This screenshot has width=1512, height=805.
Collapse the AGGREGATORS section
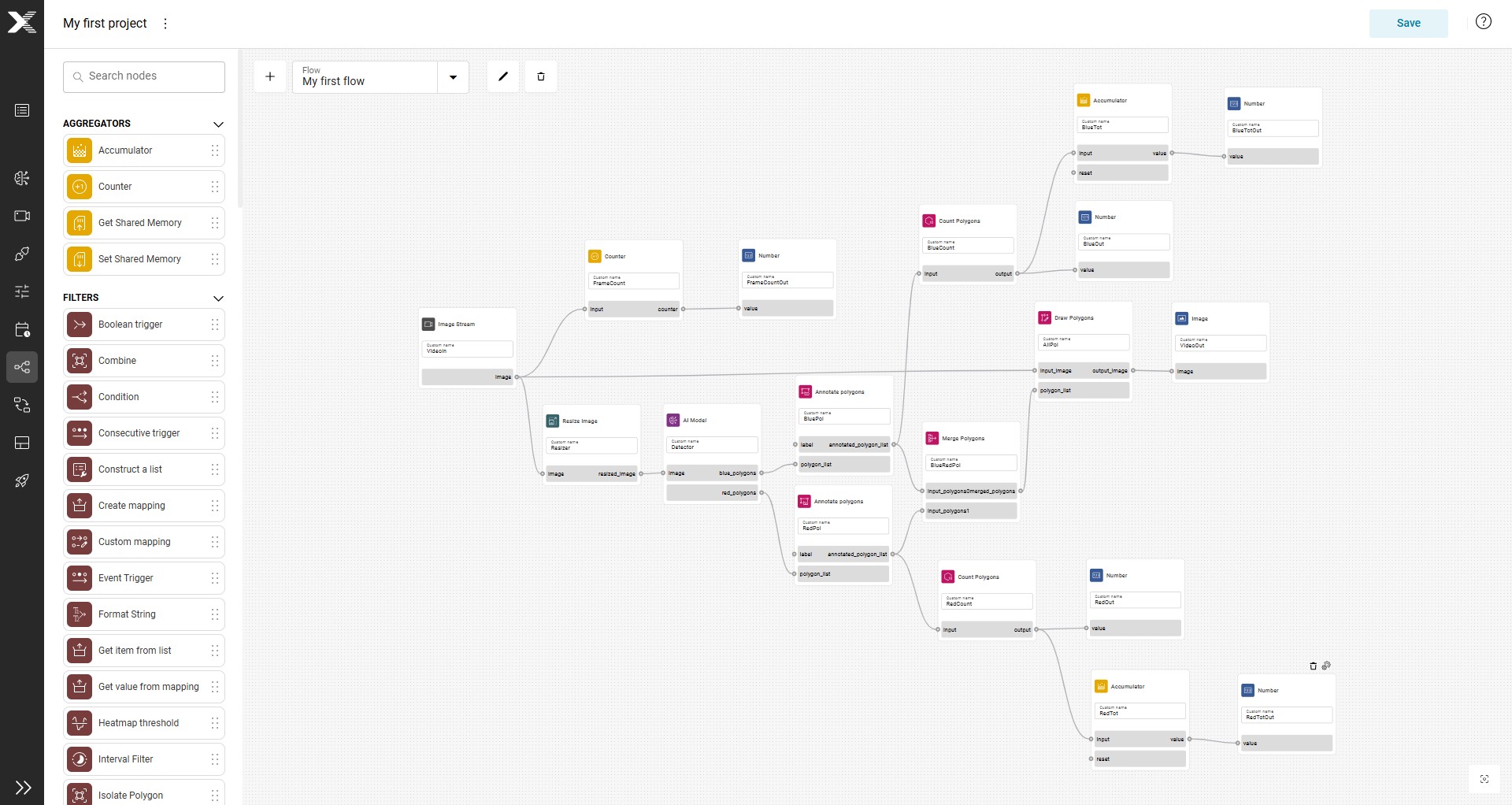(x=219, y=124)
